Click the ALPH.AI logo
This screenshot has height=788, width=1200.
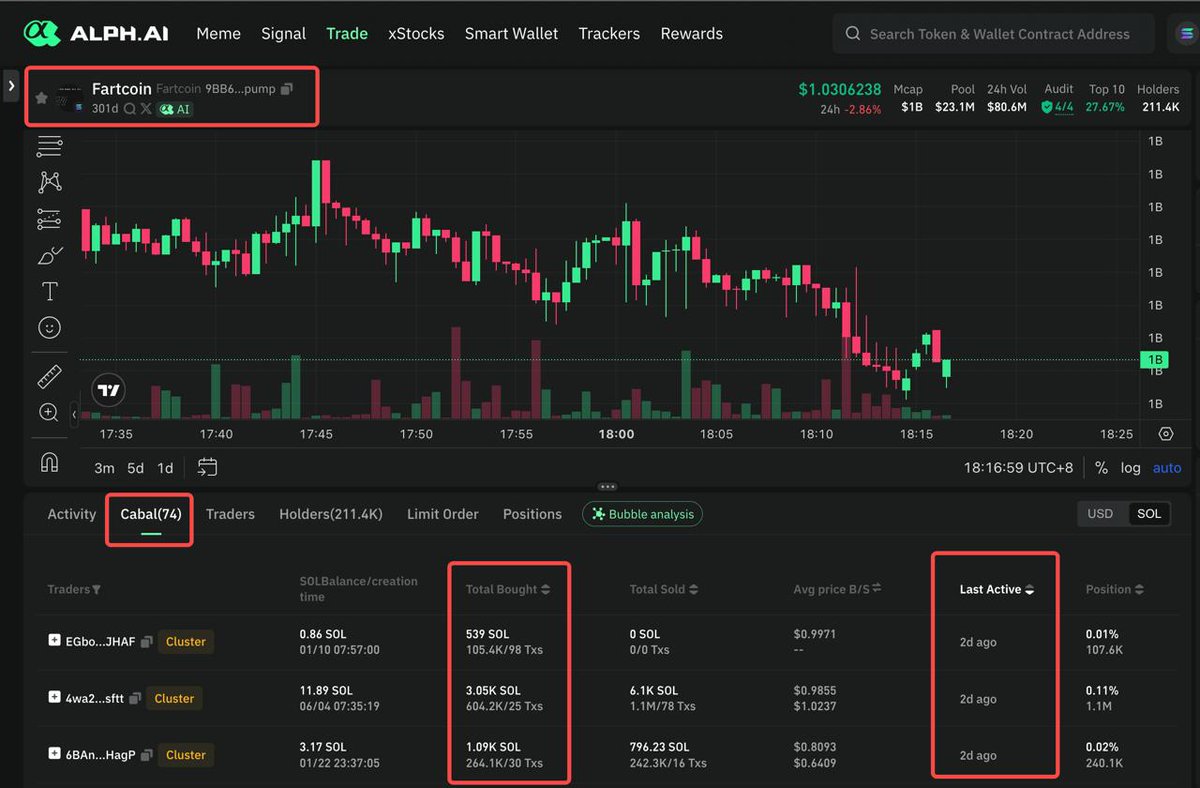click(96, 34)
